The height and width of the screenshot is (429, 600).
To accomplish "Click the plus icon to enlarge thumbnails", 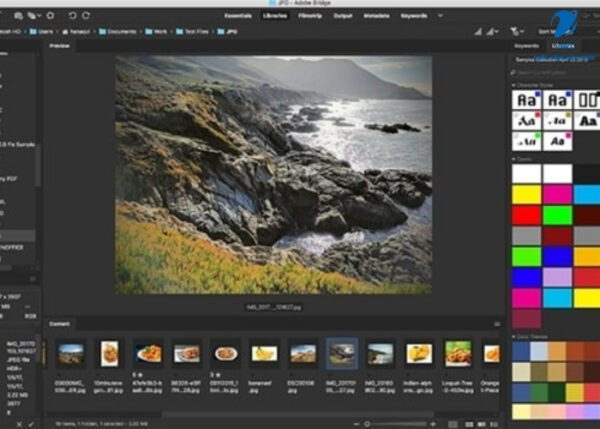I will coord(433,424).
